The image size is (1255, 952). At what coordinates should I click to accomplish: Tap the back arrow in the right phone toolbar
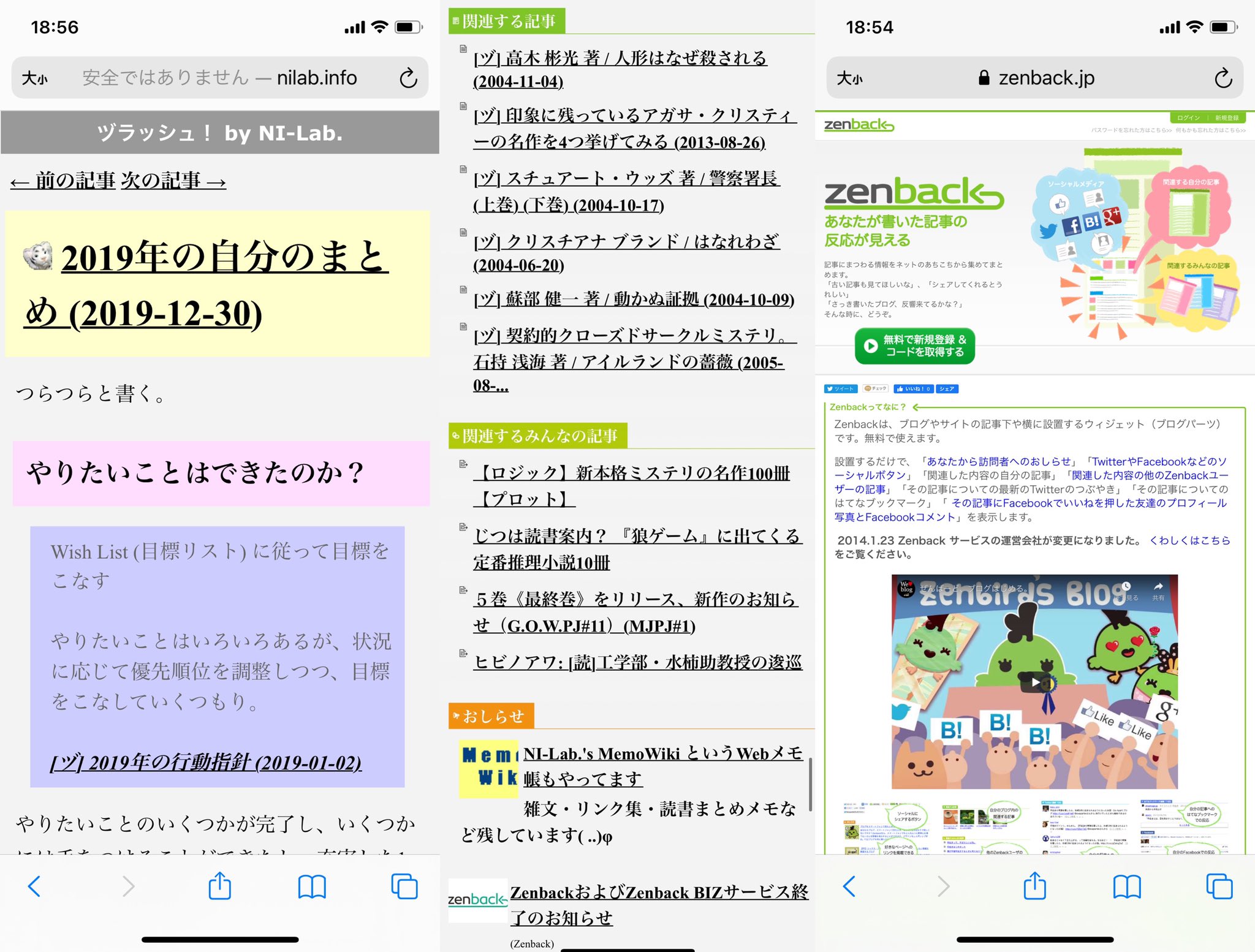(850, 886)
